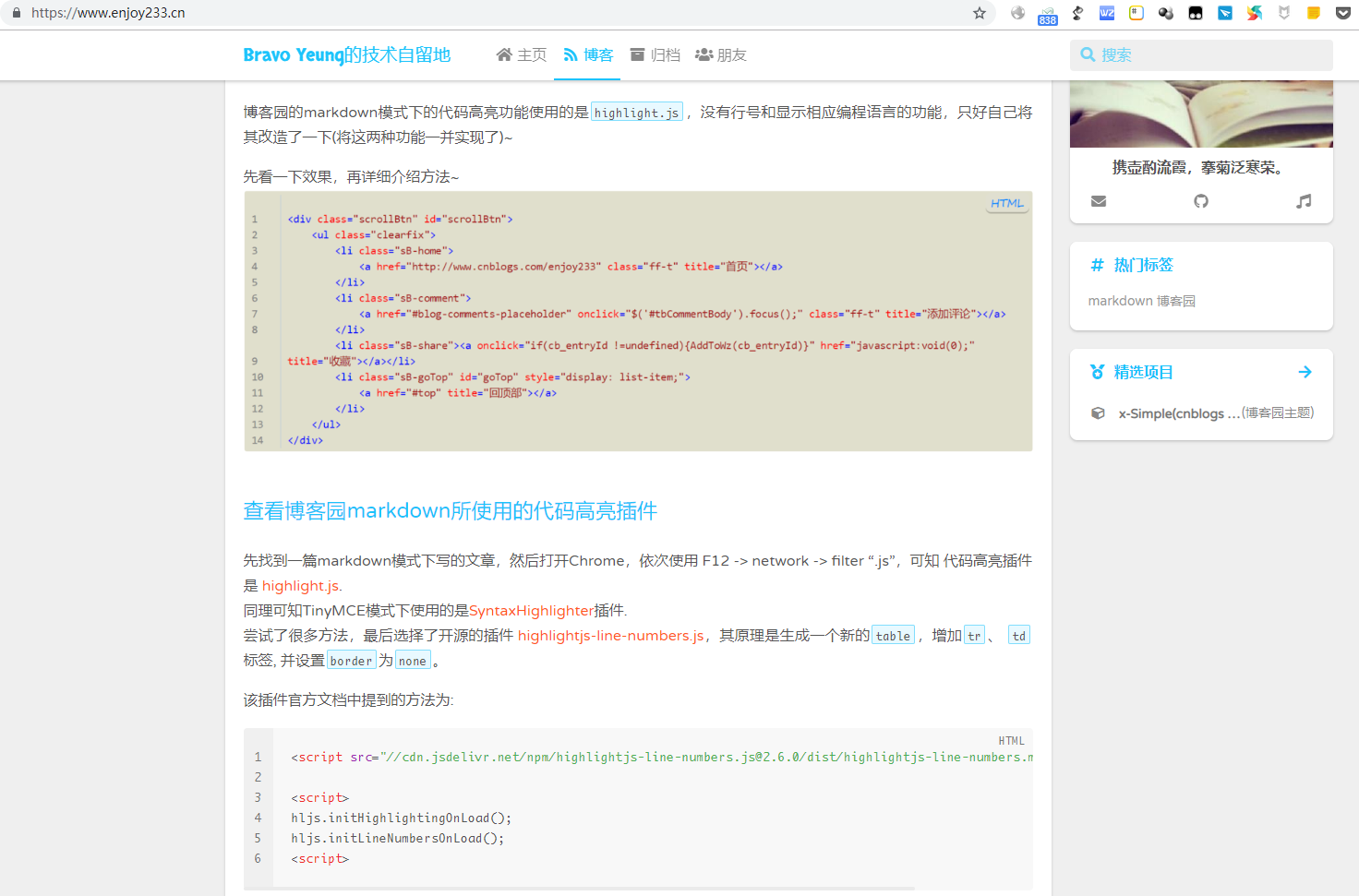Click the hash symbol extension icon

(x=1137, y=13)
